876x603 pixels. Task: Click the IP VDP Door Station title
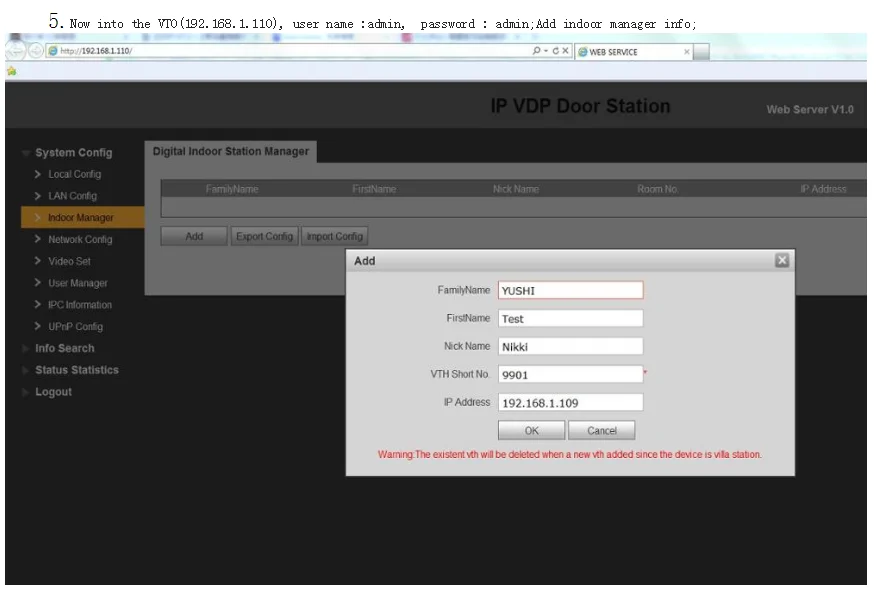click(x=580, y=106)
